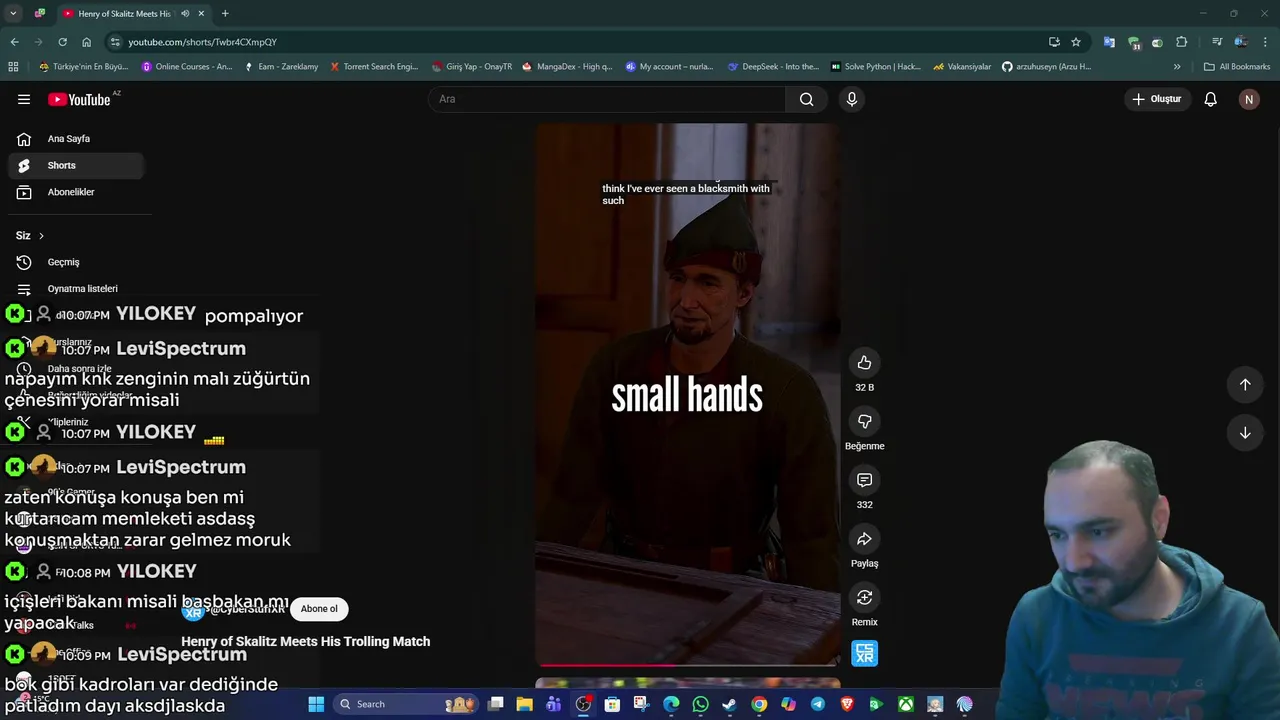The width and height of the screenshot is (1280, 720).
Task: Open Steam from the taskbar
Action: [x=729, y=704]
